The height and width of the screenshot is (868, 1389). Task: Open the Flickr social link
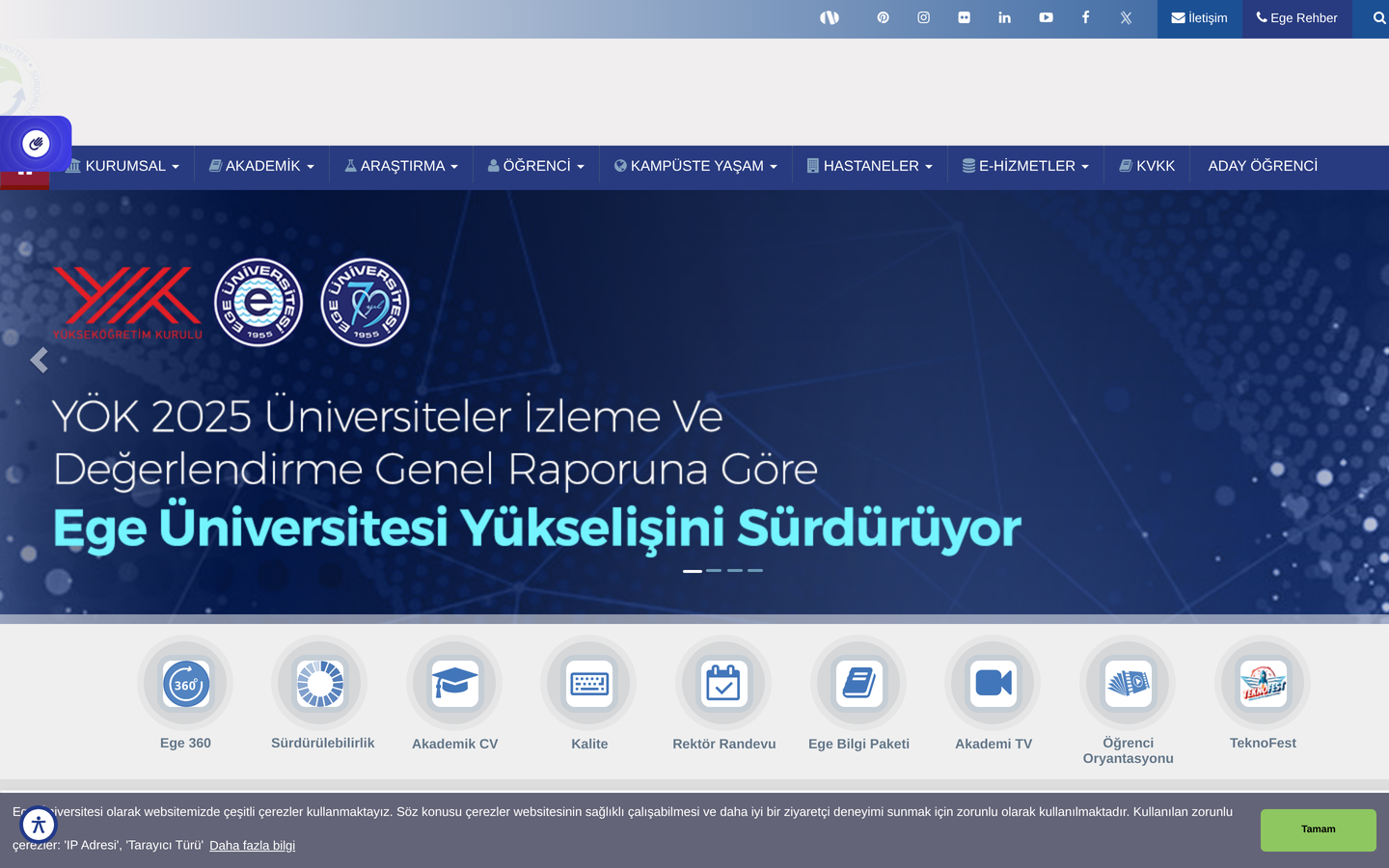click(x=964, y=17)
